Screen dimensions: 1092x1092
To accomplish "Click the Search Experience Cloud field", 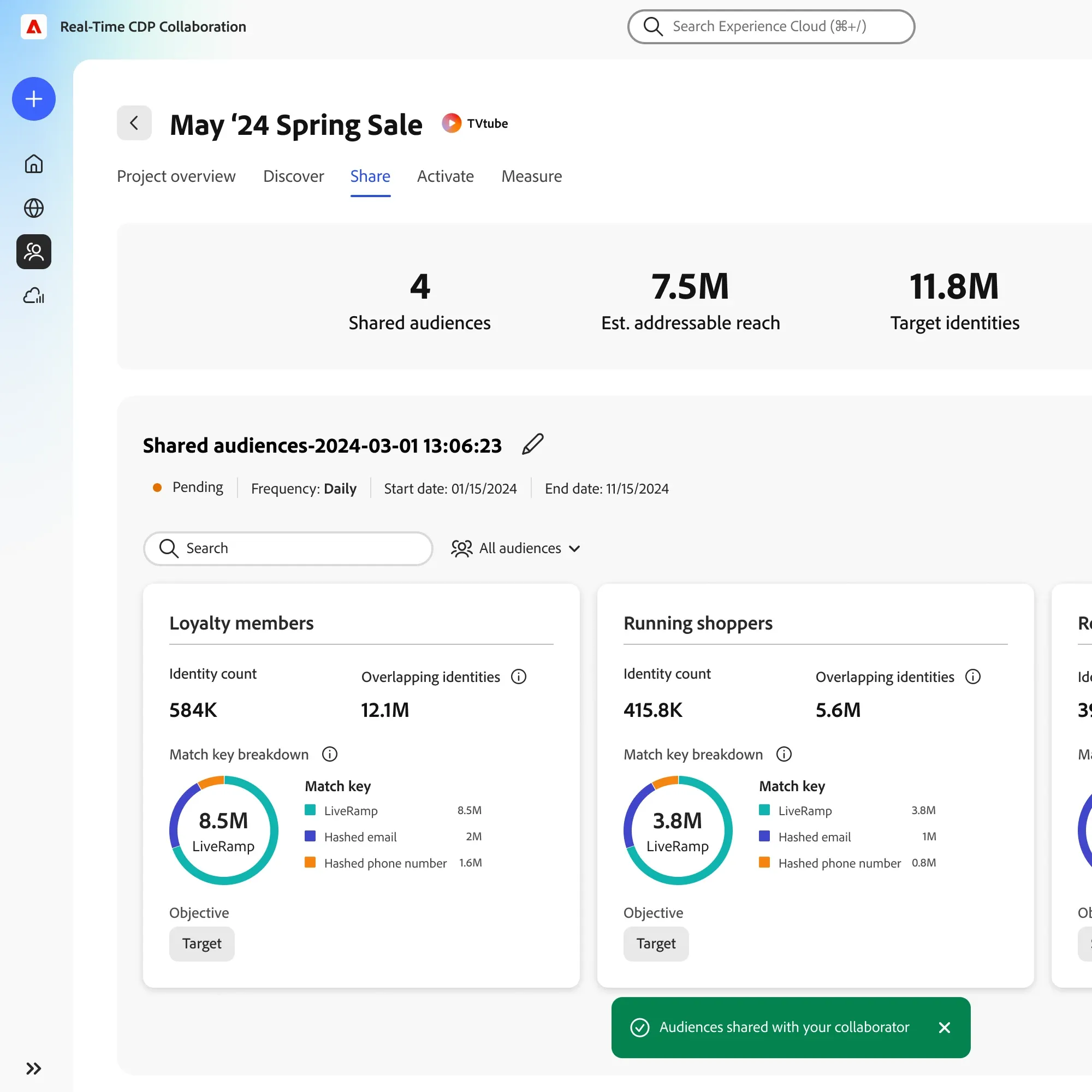I will pos(770,27).
